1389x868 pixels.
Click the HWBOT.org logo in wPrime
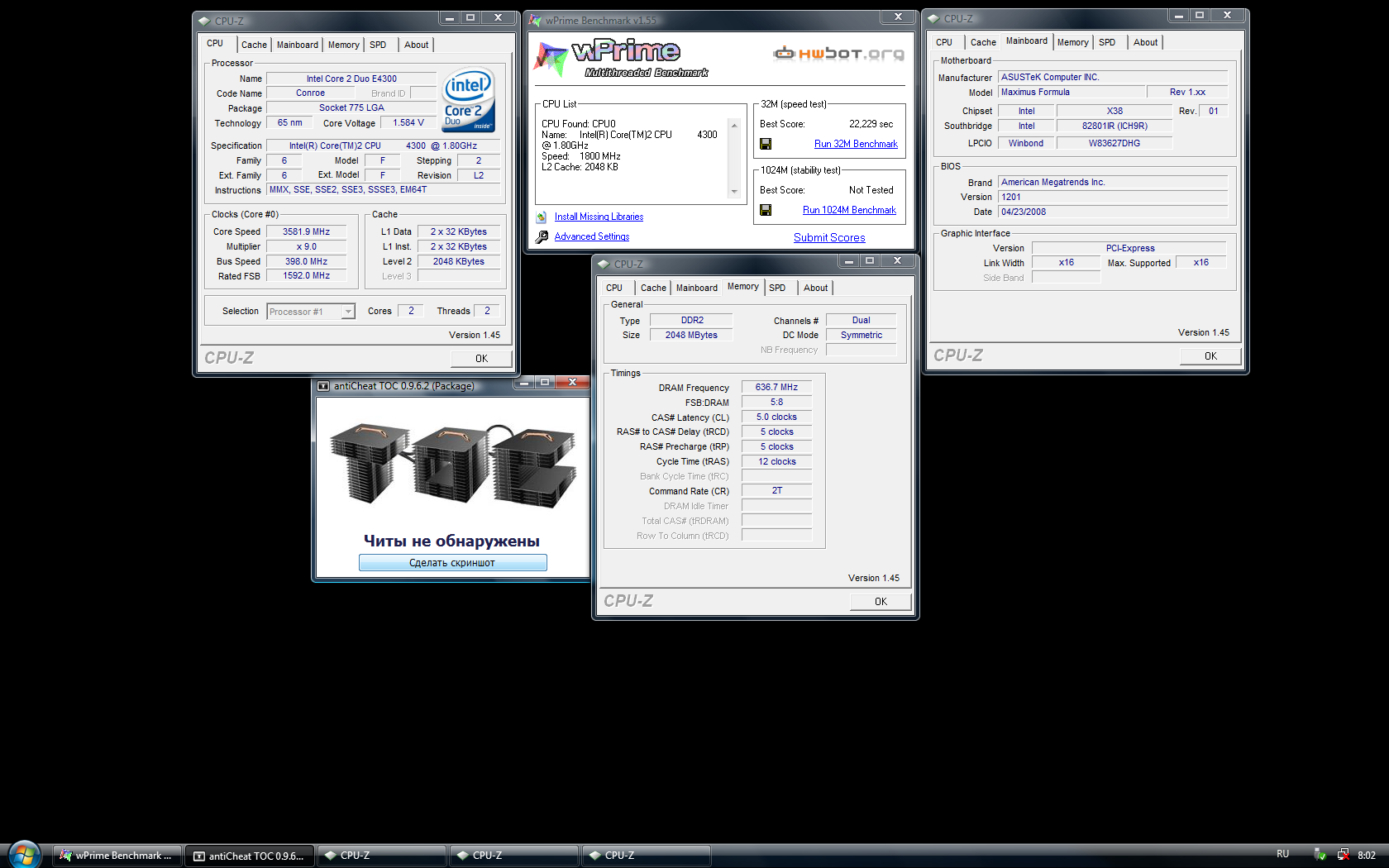[x=838, y=54]
